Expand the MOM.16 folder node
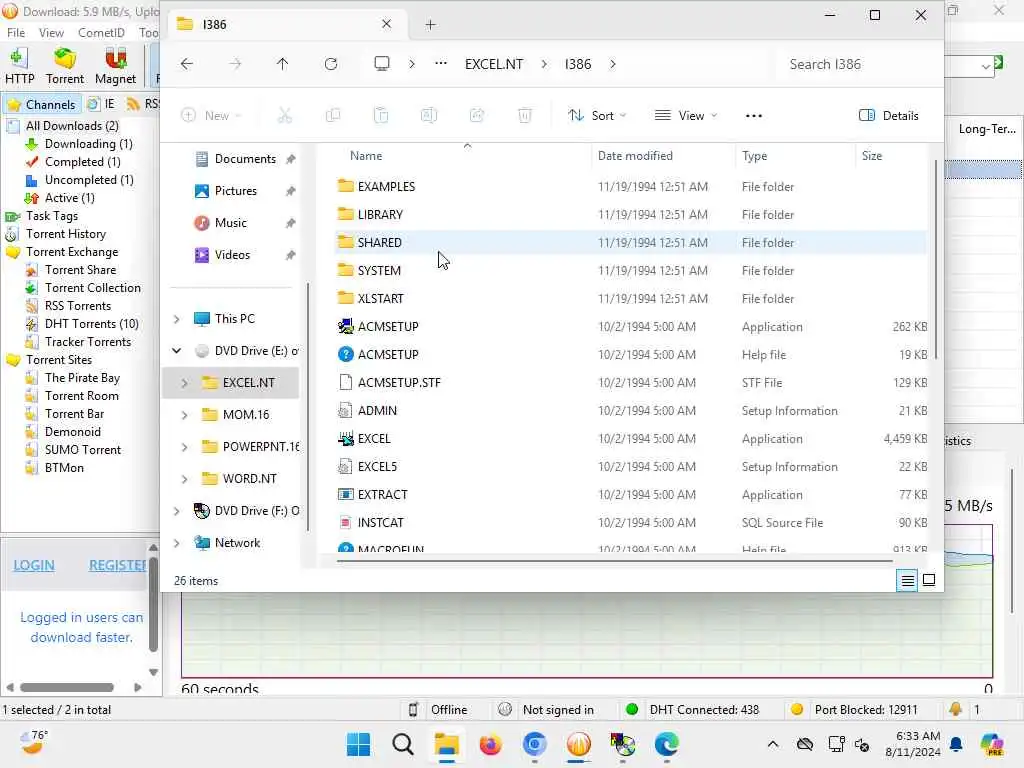 184,415
